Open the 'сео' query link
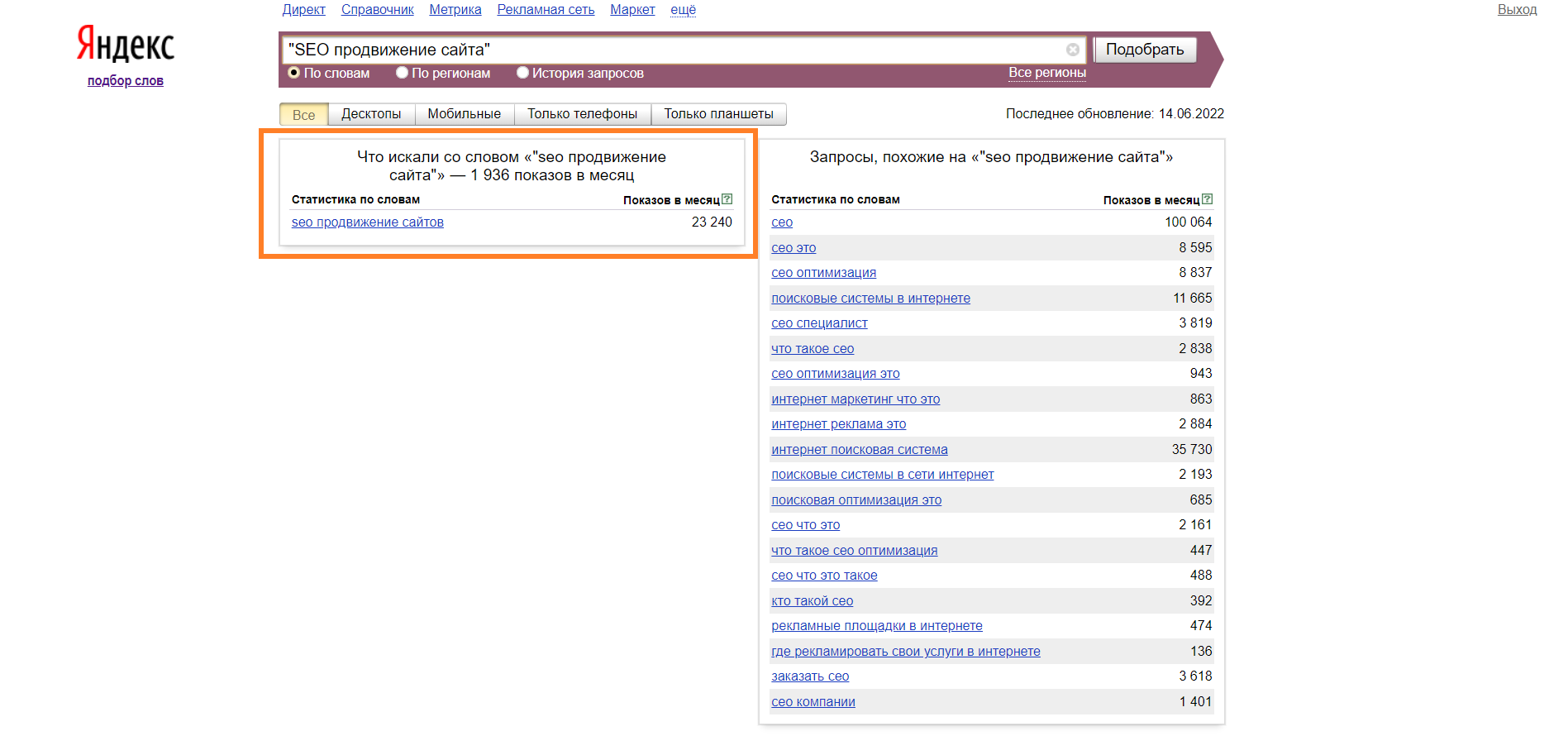Viewport: 1568px width, 736px height. point(782,222)
